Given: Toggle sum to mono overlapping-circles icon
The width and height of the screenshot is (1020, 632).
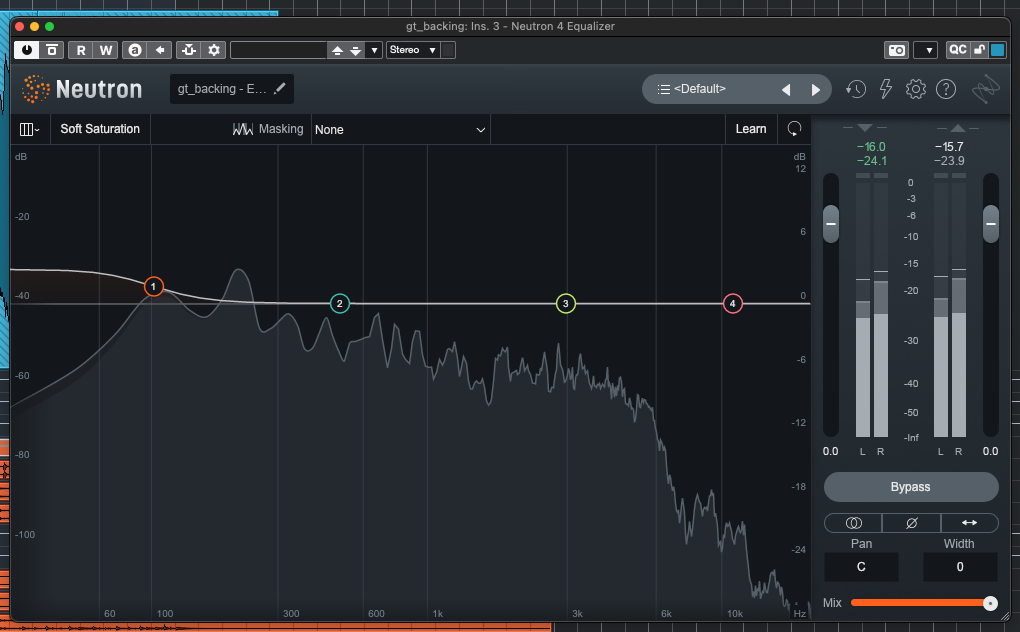Looking at the screenshot, I should click(x=853, y=523).
